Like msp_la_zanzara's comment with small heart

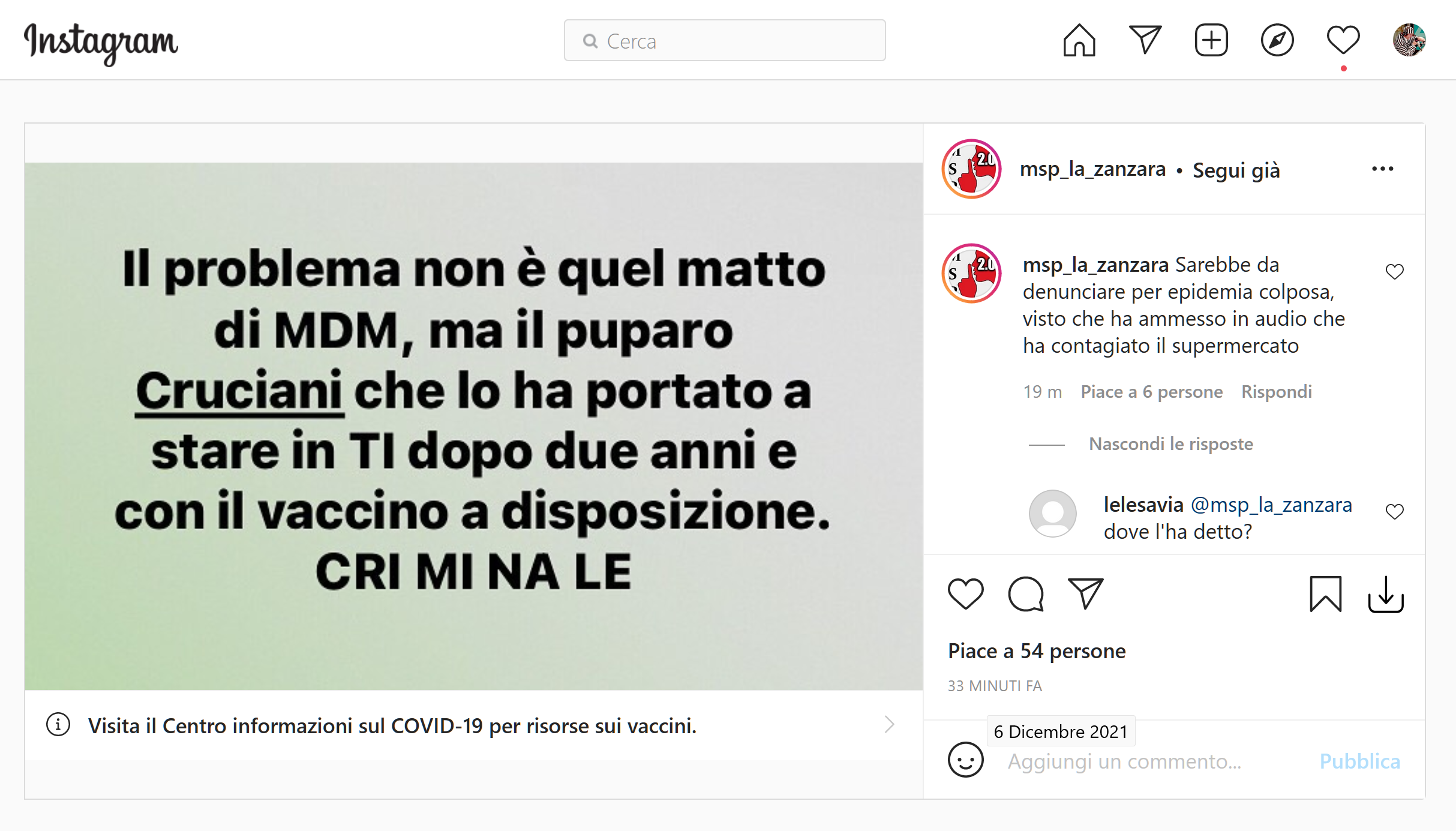click(x=1395, y=272)
